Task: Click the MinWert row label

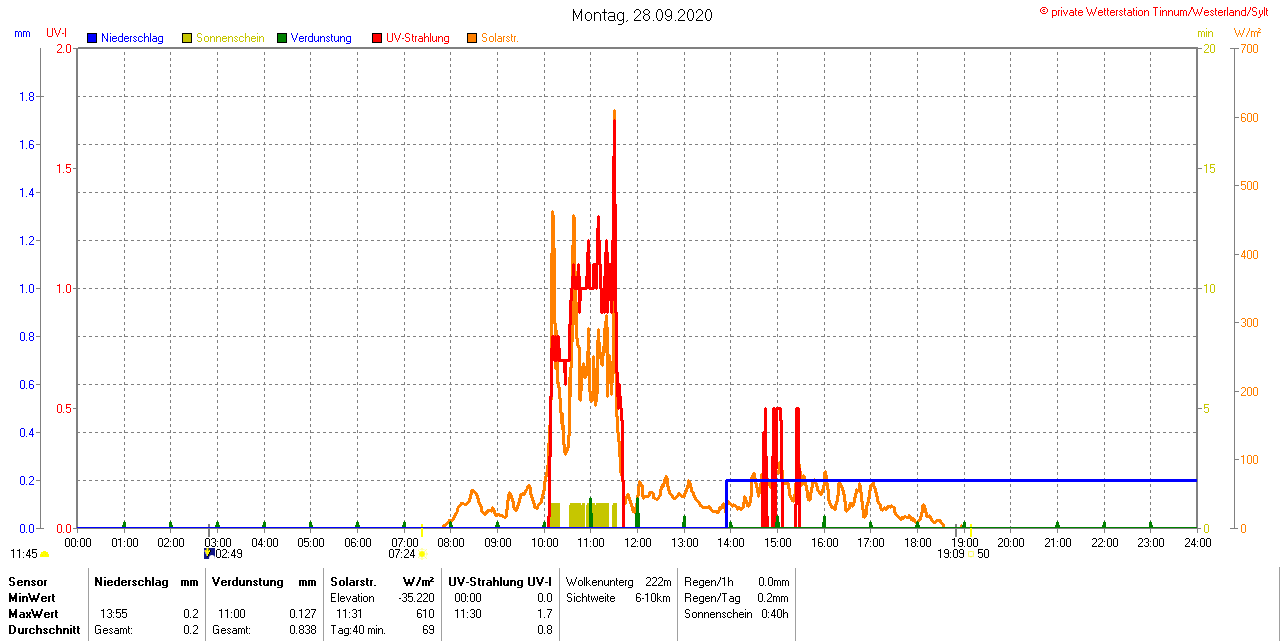Action: [x=33, y=597]
